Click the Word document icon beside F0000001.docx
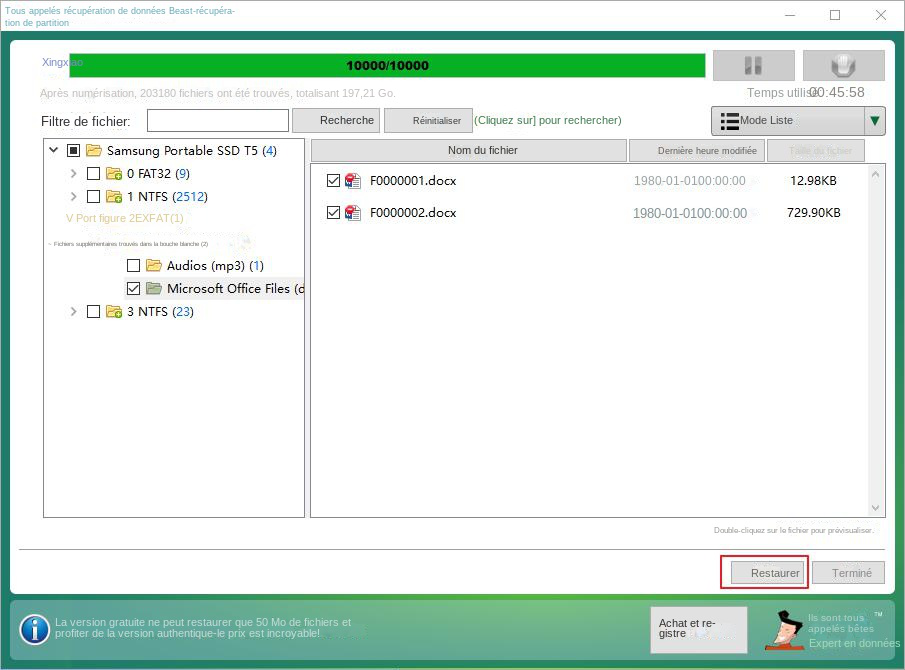The width and height of the screenshot is (905, 670). (x=352, y=181)
